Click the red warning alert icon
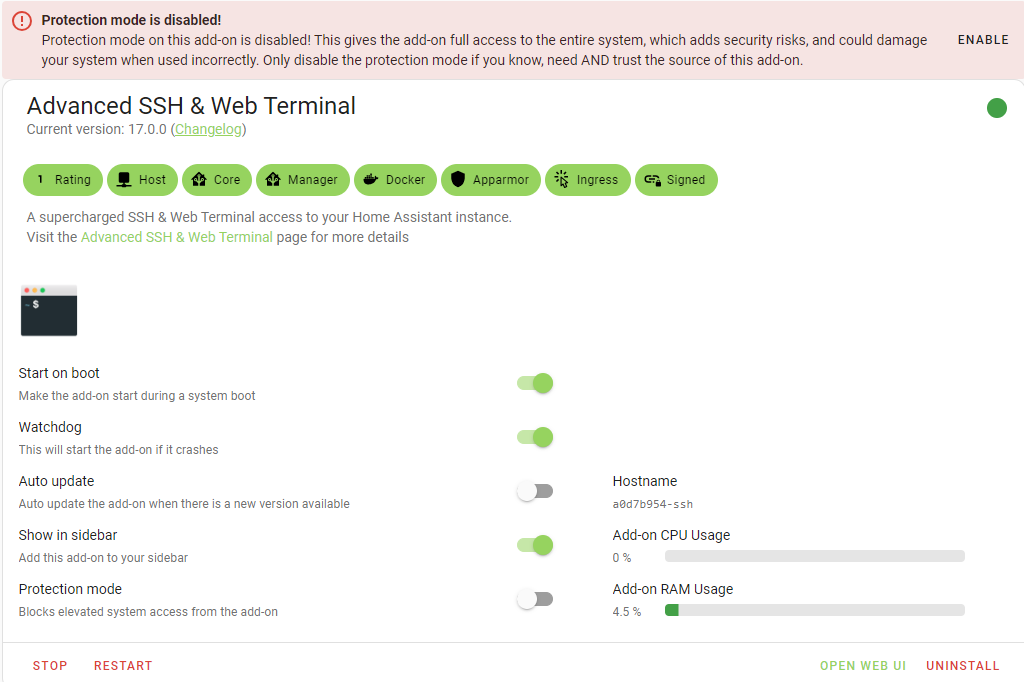Screen dimensions: 1024x682 (x=22, y=21)
